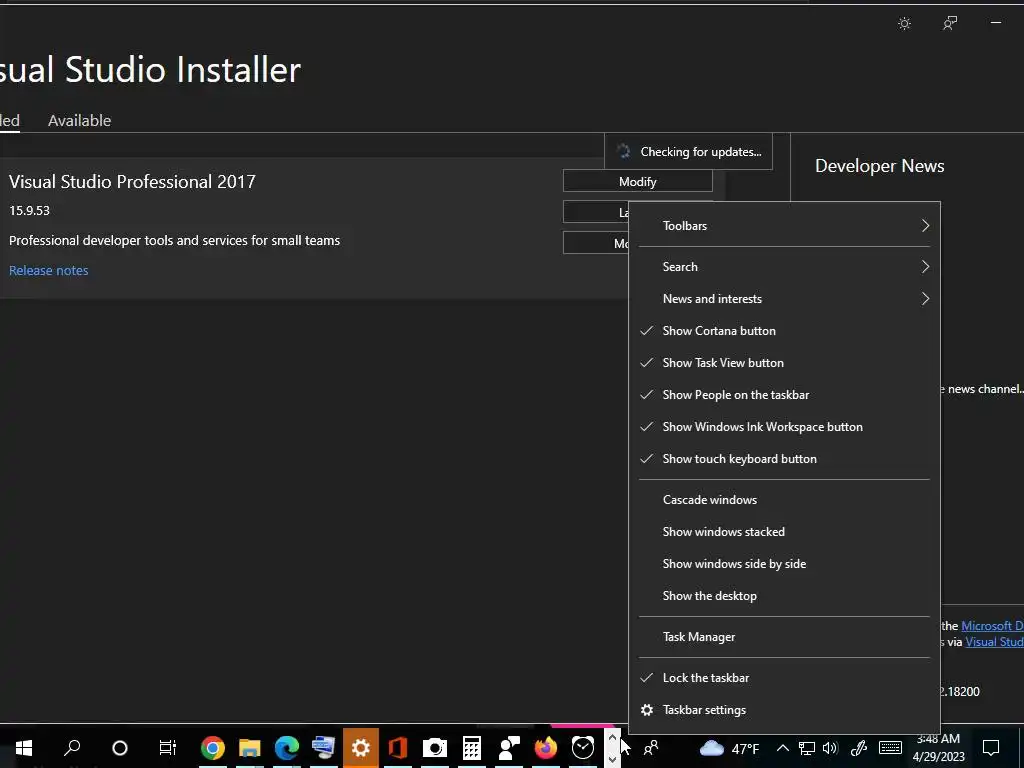
Task: Open Task Manager from the context menu
Action: click(784, 637)
